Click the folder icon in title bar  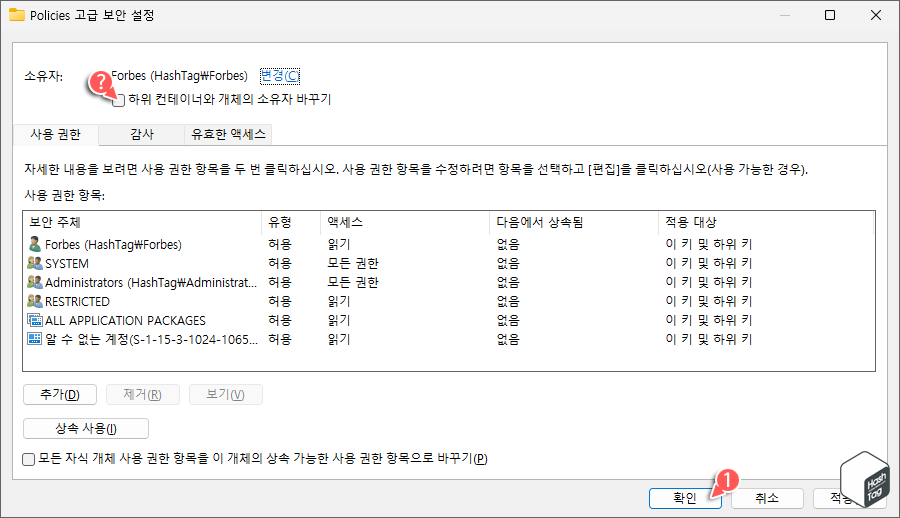tap(17, 15)
